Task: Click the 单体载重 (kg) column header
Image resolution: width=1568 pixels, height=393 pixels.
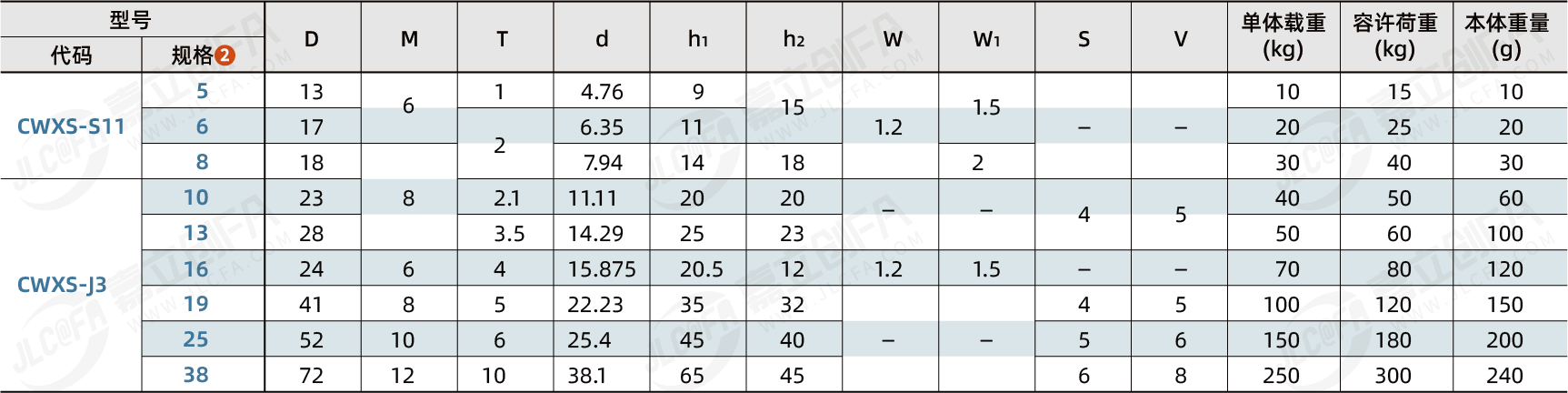Action: click(x=1283, y=36)
